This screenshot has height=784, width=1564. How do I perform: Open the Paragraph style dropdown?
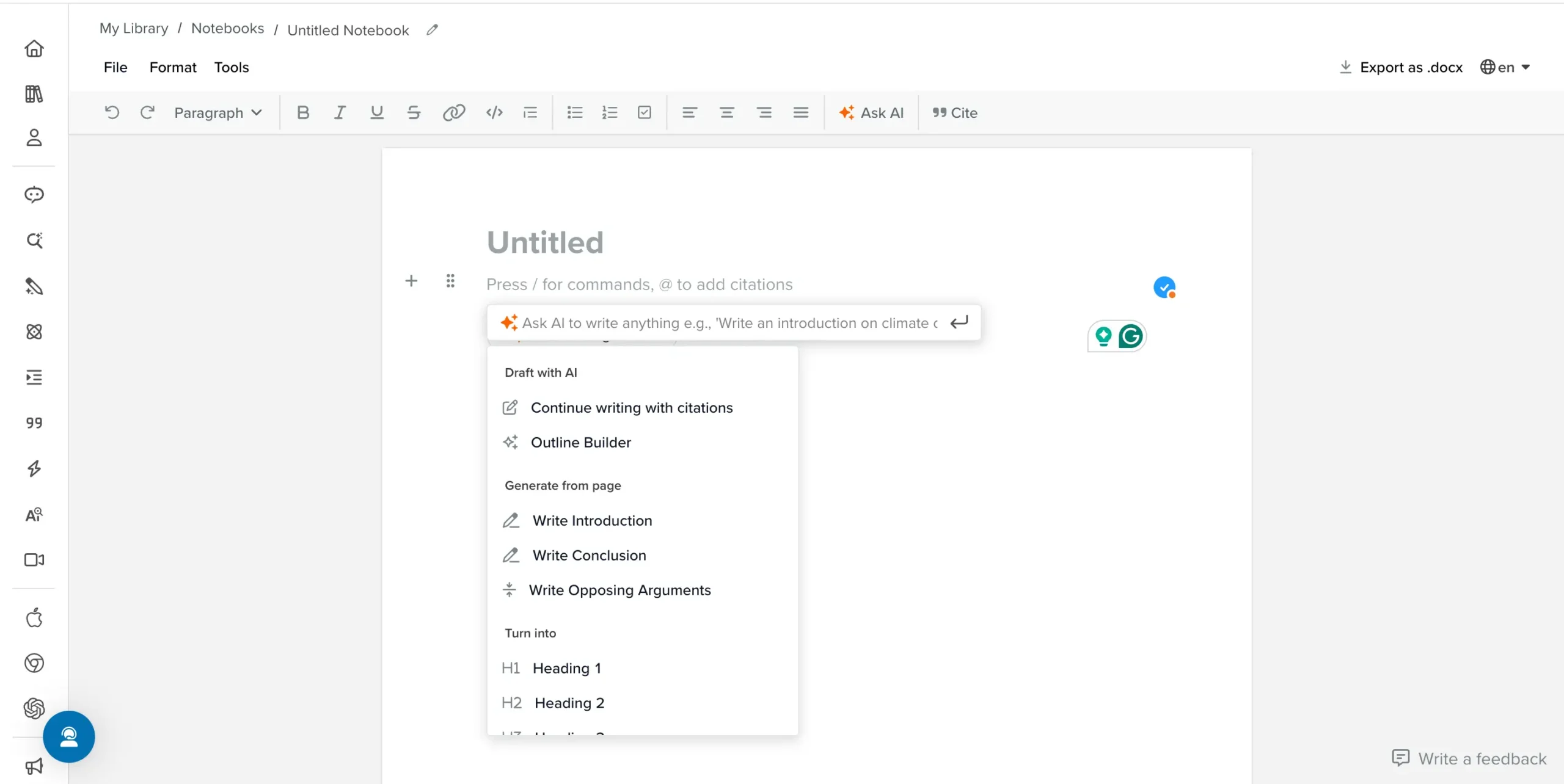click(218, 113)
